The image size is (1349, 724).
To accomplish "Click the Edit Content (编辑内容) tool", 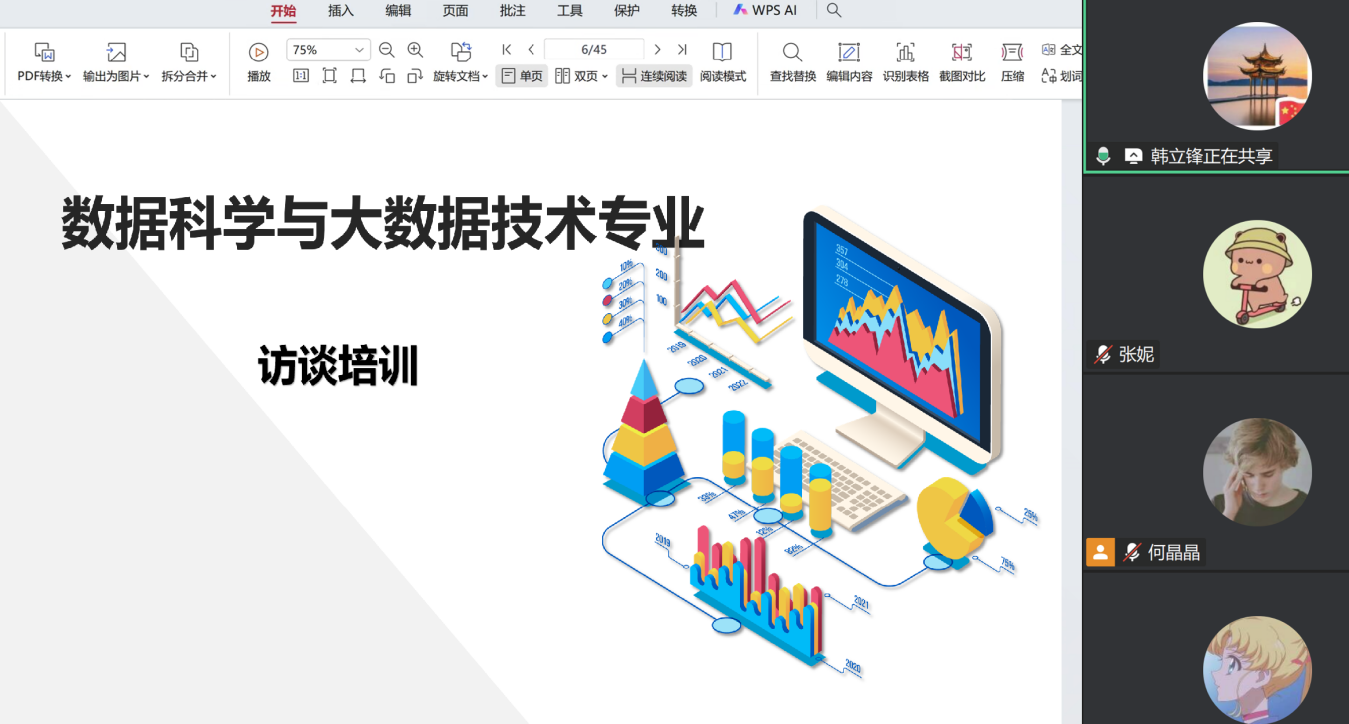I will 848,62.
